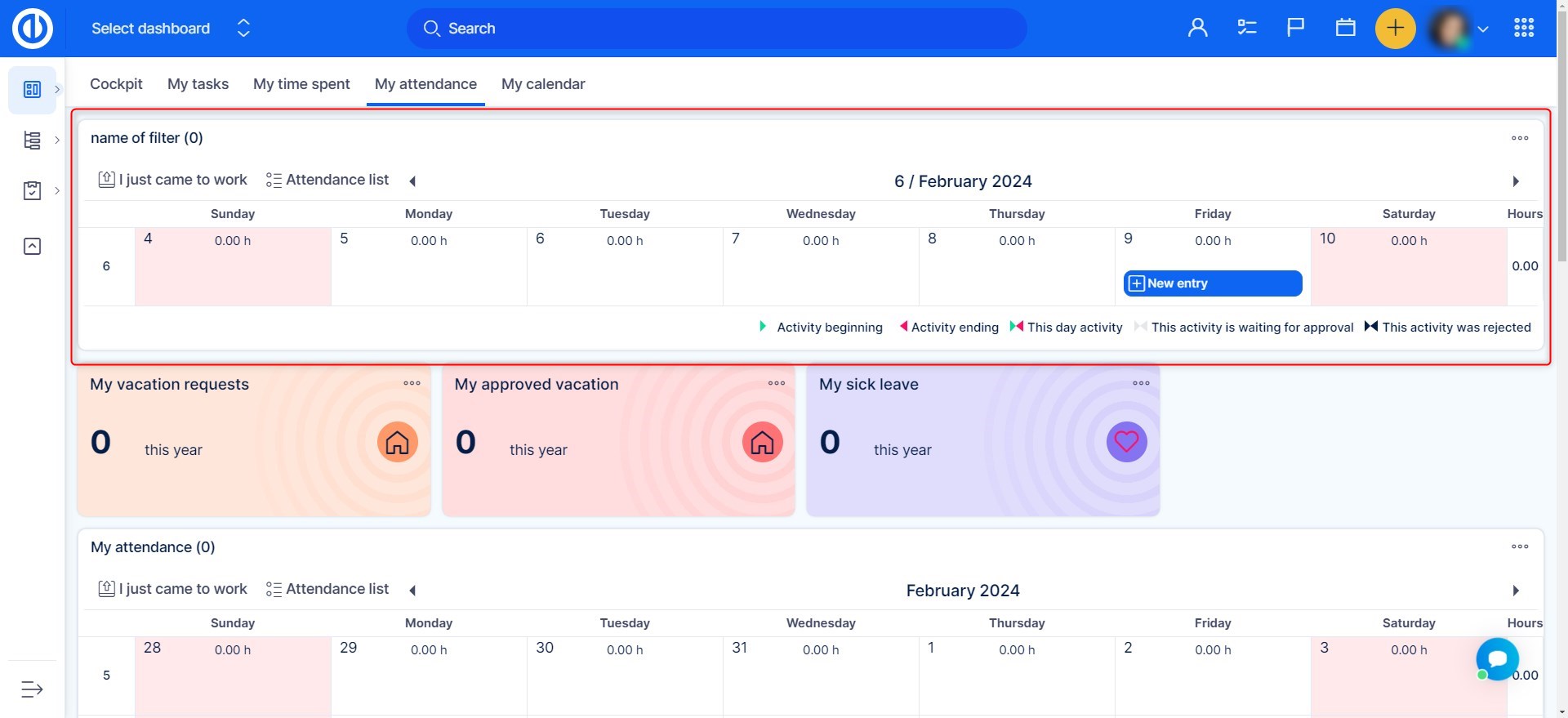This screenshot has height=718, width=1568.
Task: Open the calendar icon in top bar
Action: point(1345,29)
